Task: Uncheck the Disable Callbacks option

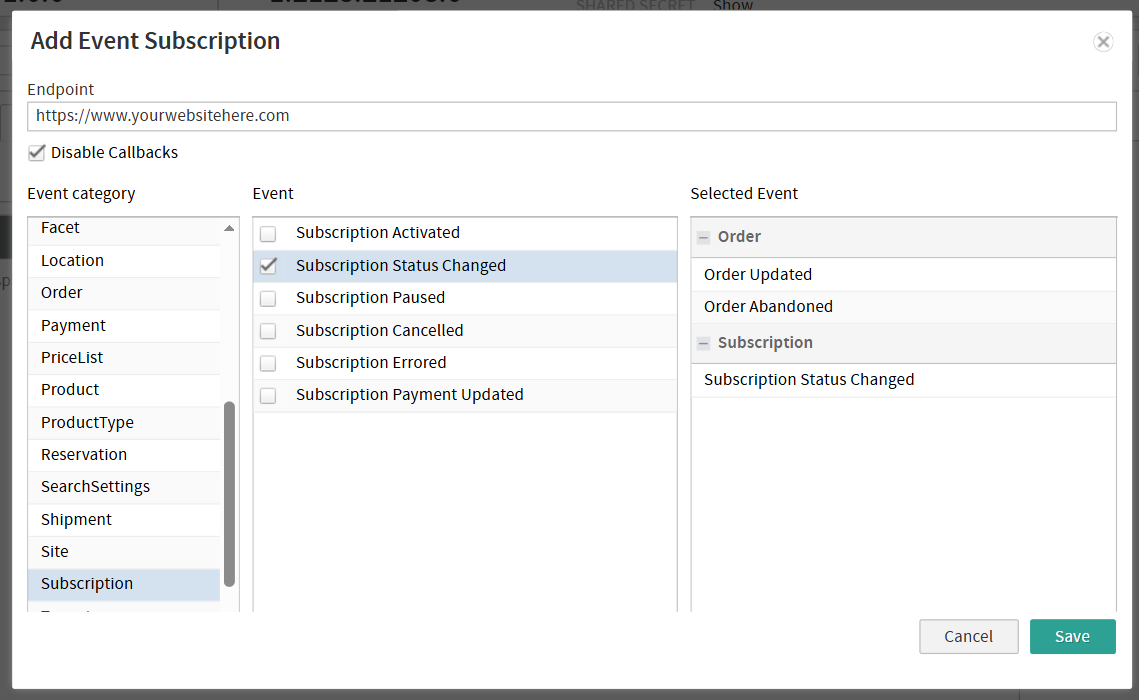Action: point(37,152)
